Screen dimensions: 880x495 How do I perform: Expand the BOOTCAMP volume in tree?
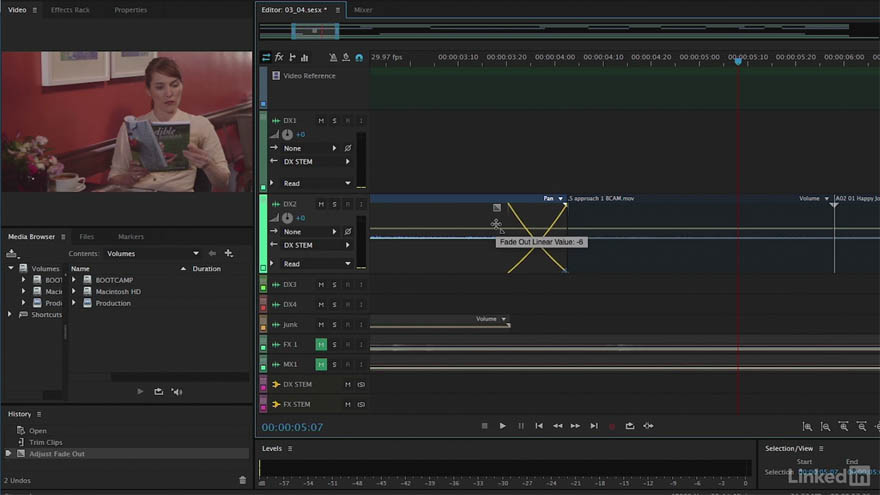point(24,279)
